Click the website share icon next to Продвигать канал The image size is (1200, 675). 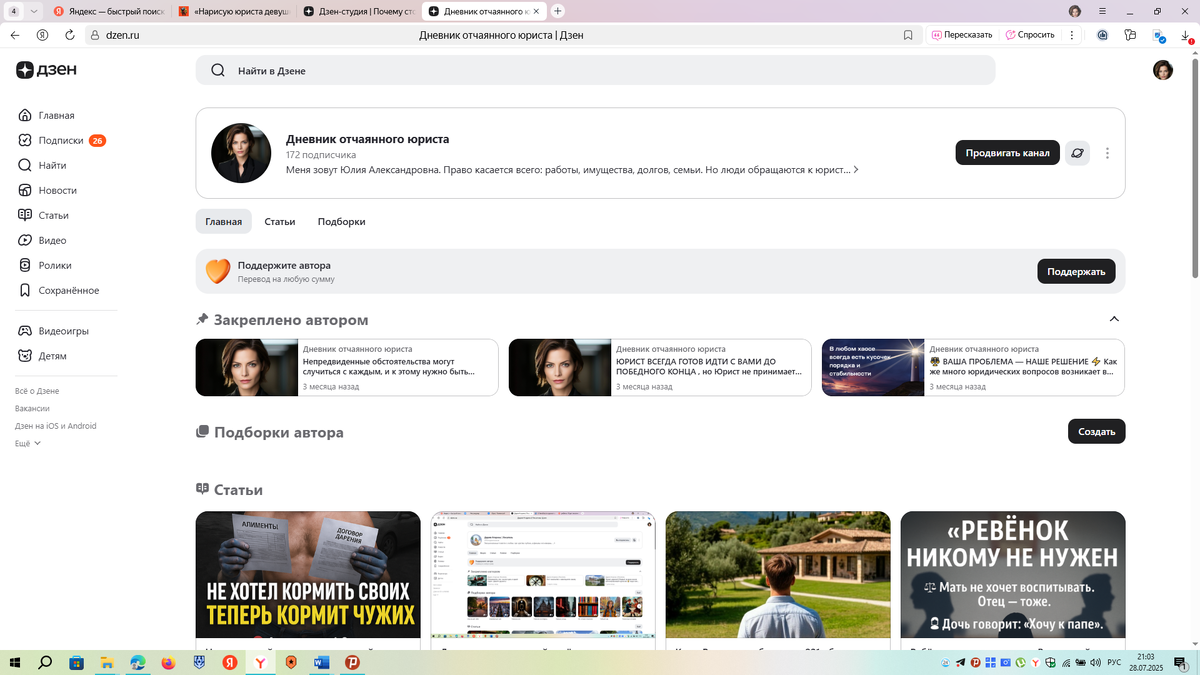(x=1077, y=153)
